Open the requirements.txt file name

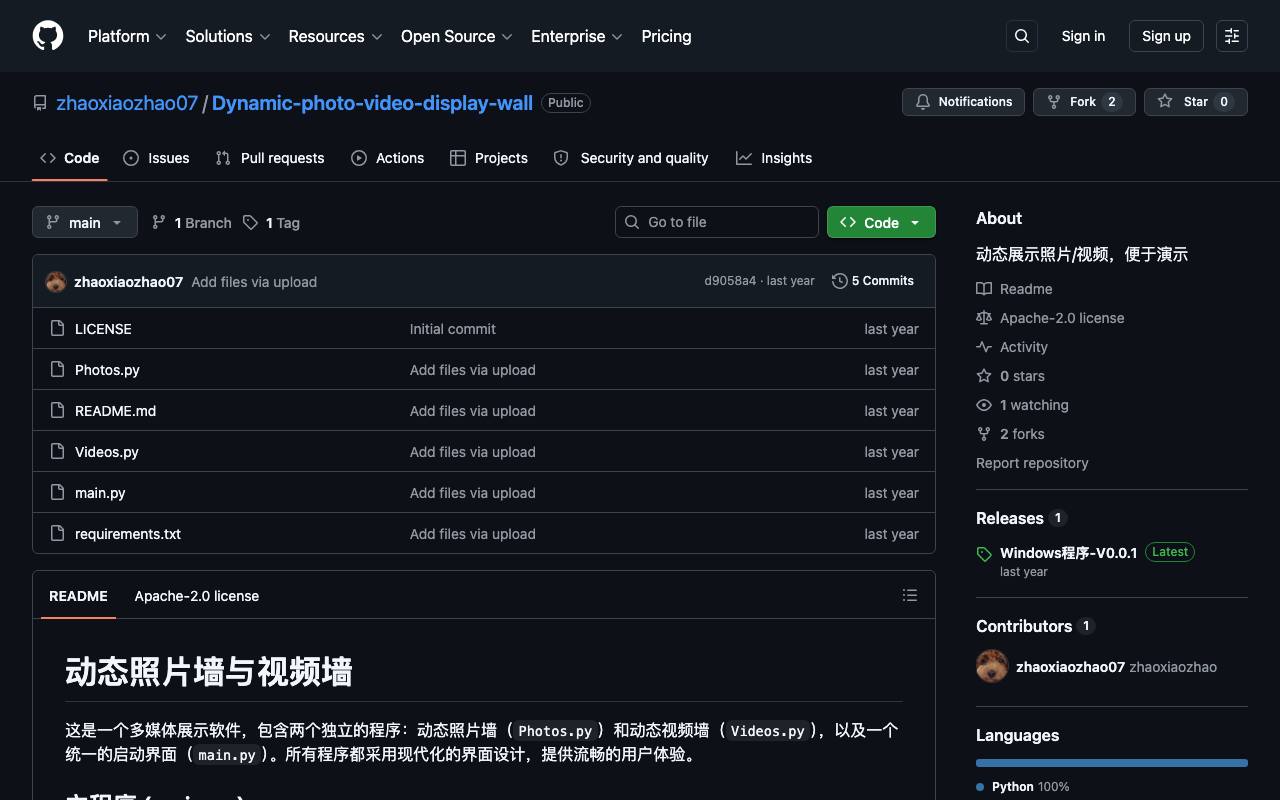[x=128, y=534]
